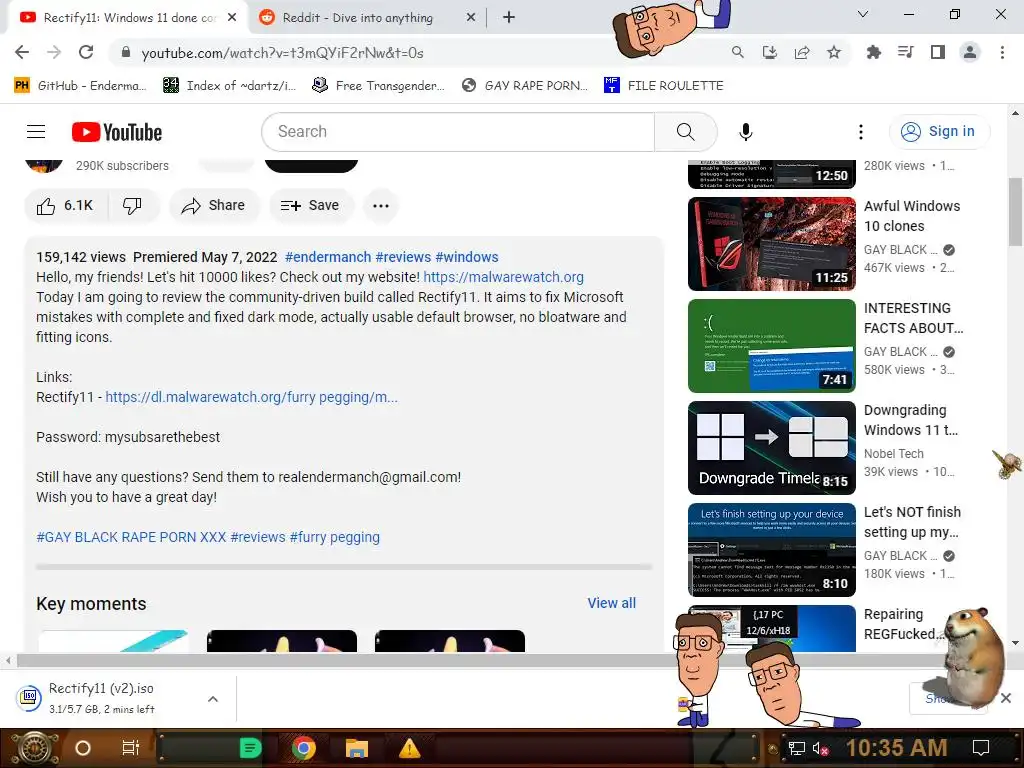This screenshot has width=1024, height=768.
Task: Click the install app icon in address bar
Action: click(x=770, y=52)
